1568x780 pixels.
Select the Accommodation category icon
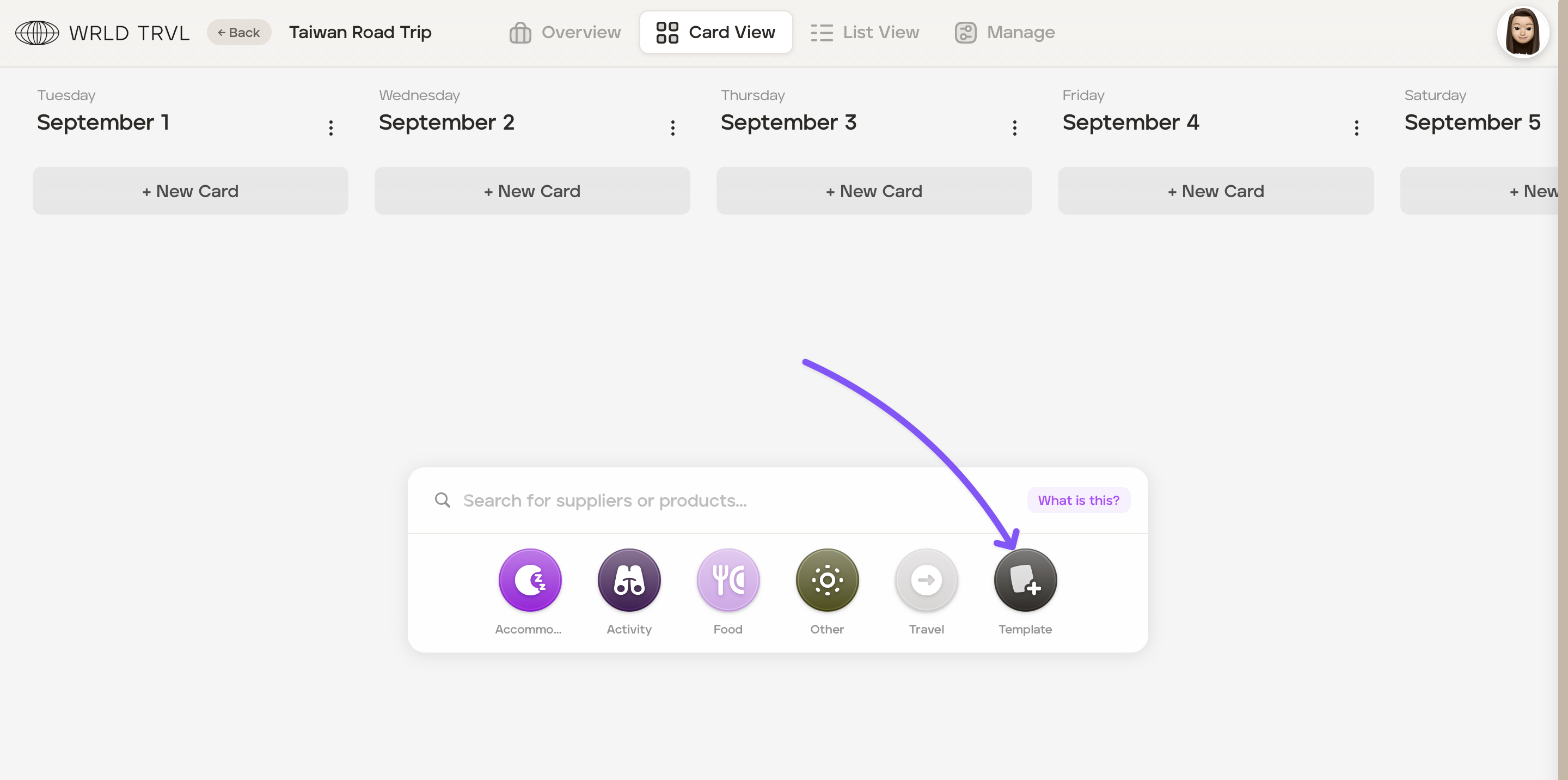[x=530, y=580]
